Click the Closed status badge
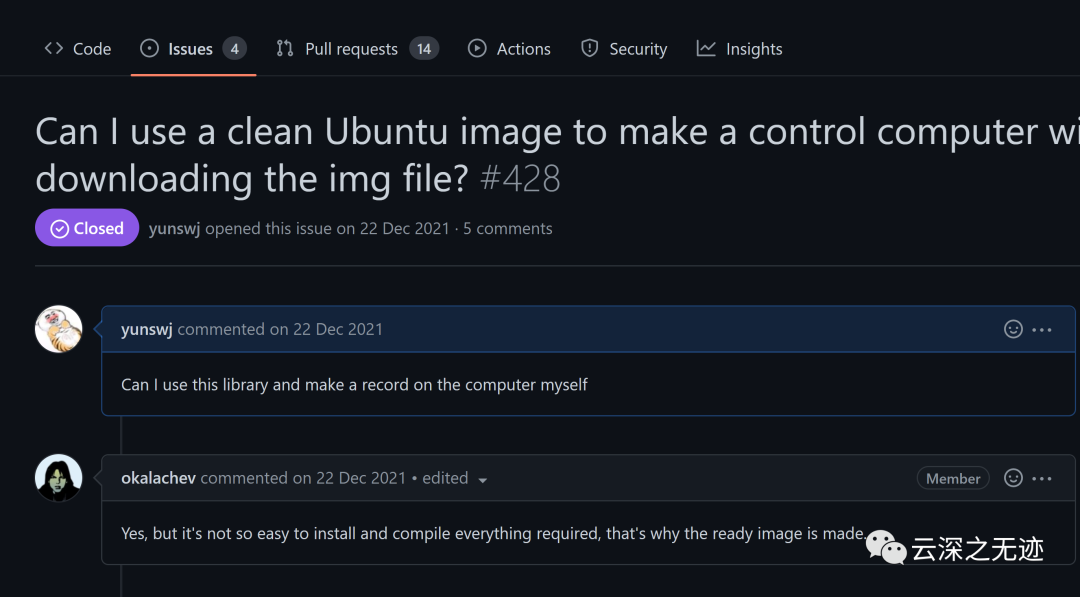 tap(87, 228)
